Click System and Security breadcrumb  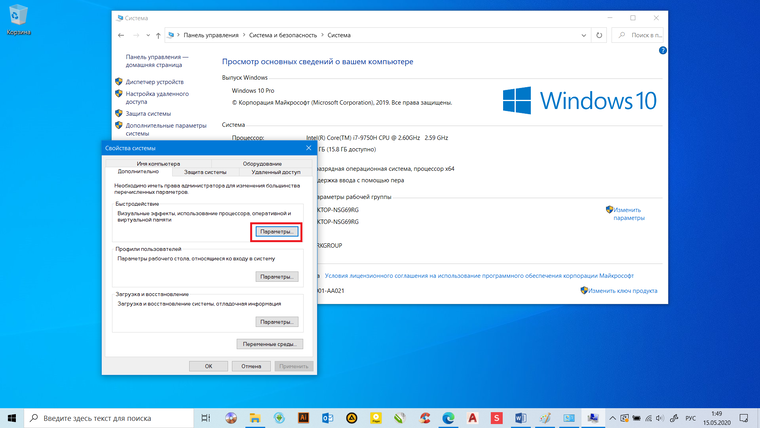click(x=283, y=35)
